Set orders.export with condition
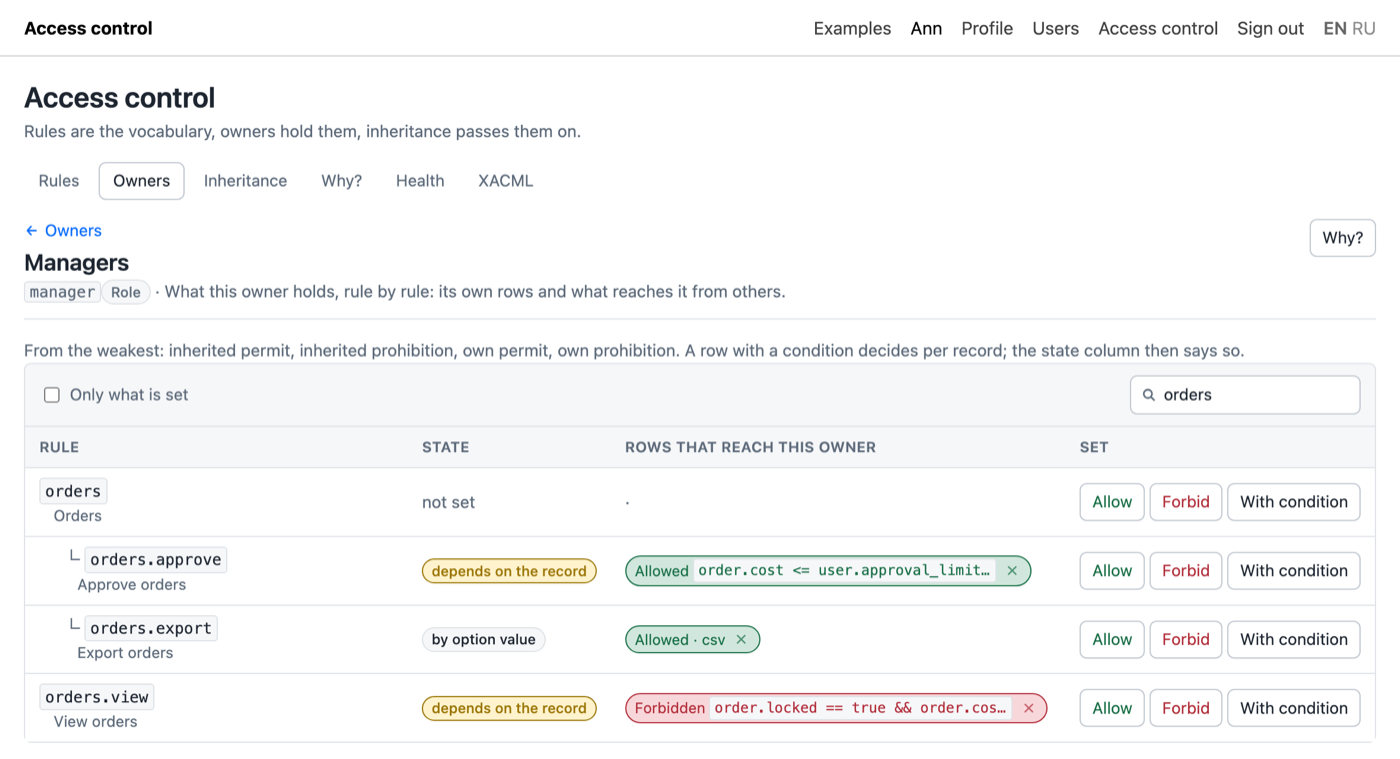The width and height of the screenshot is (1400, 759). (x=1294, y=640)
